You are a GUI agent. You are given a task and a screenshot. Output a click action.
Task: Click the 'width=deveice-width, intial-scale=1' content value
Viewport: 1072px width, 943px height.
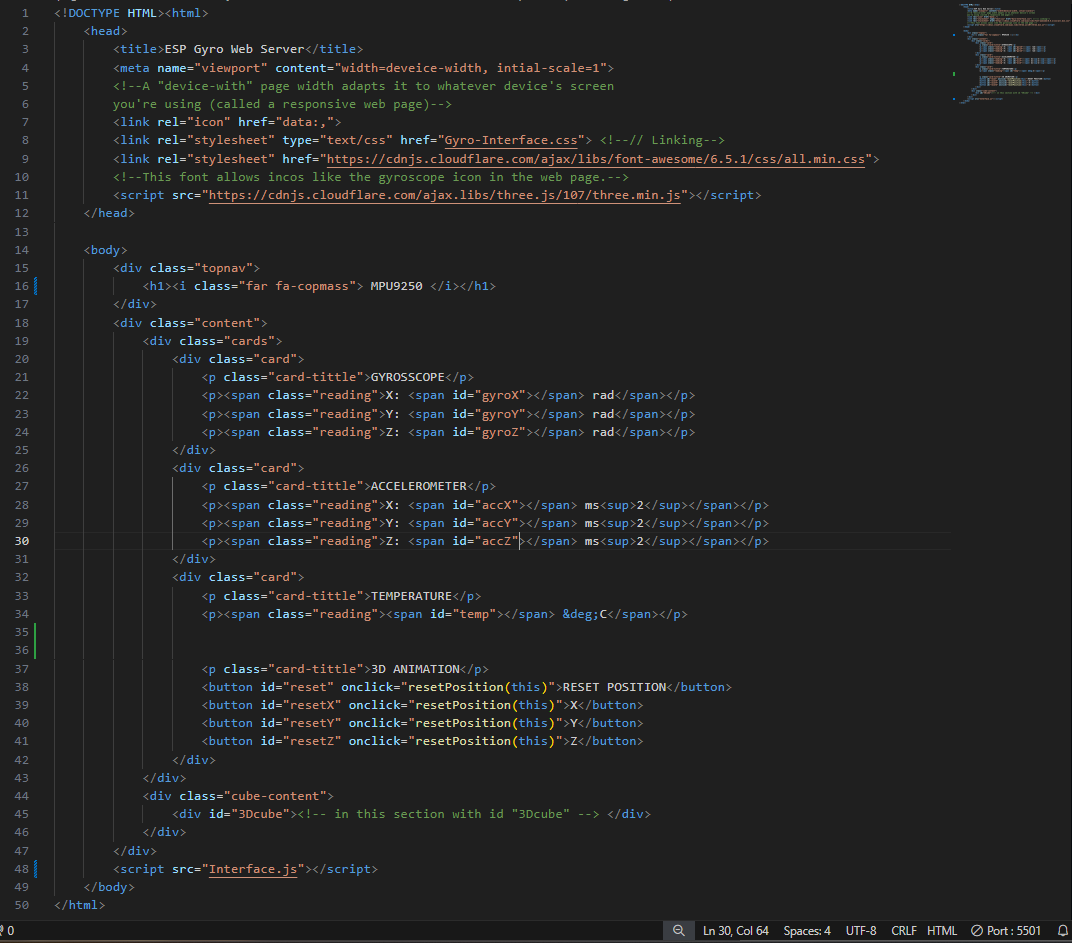[470, 68]
